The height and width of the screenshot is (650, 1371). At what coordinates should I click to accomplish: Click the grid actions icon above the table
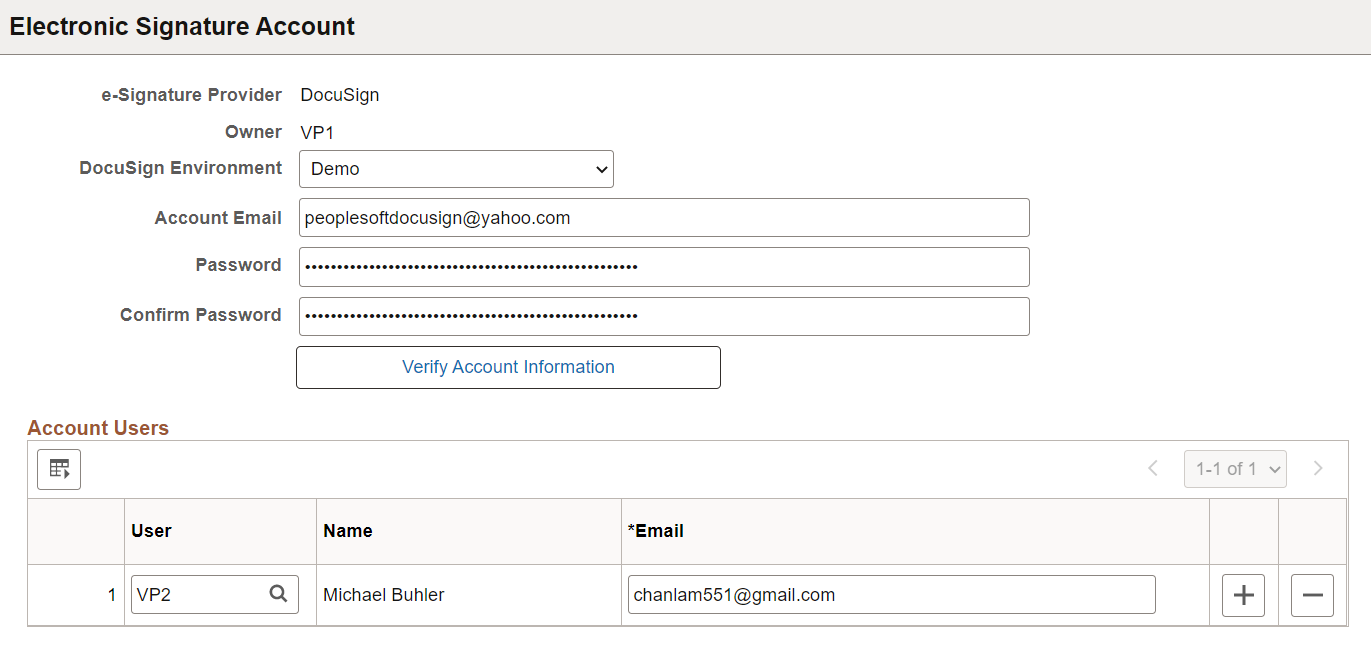(x=58, y=469)
